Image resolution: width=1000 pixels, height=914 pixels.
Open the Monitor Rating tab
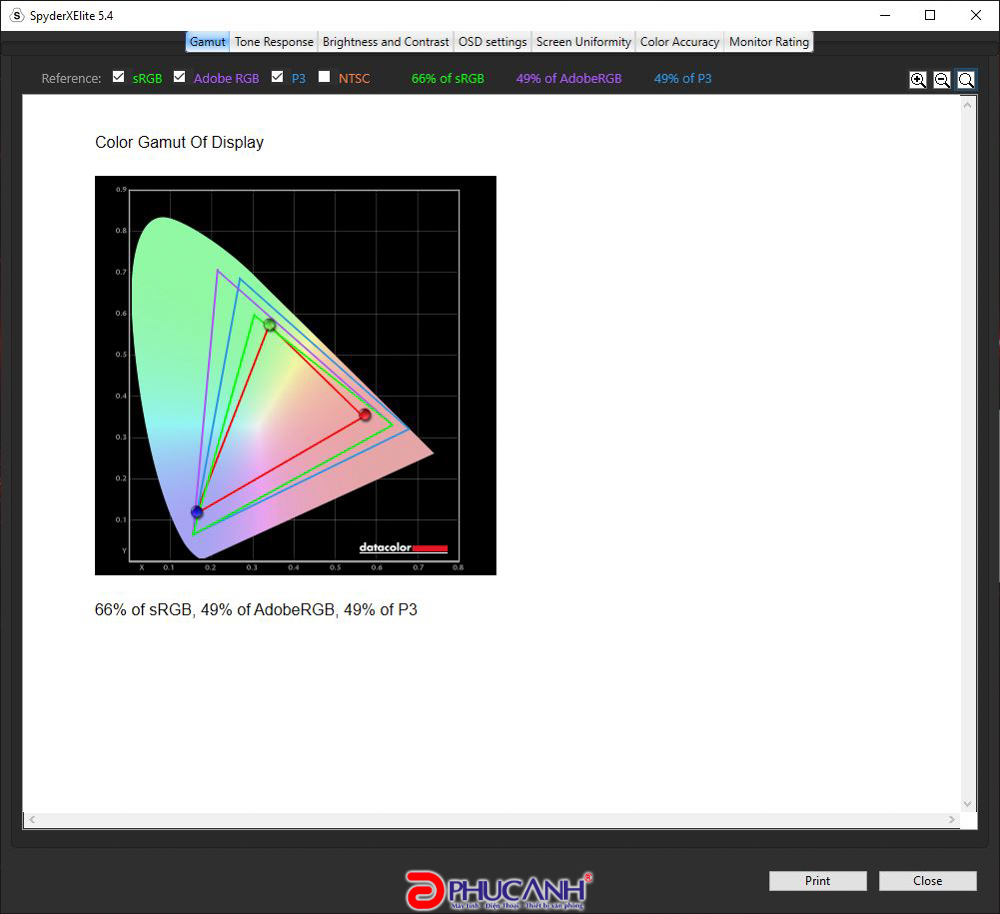pyautogui.click(x=768, y=42)
